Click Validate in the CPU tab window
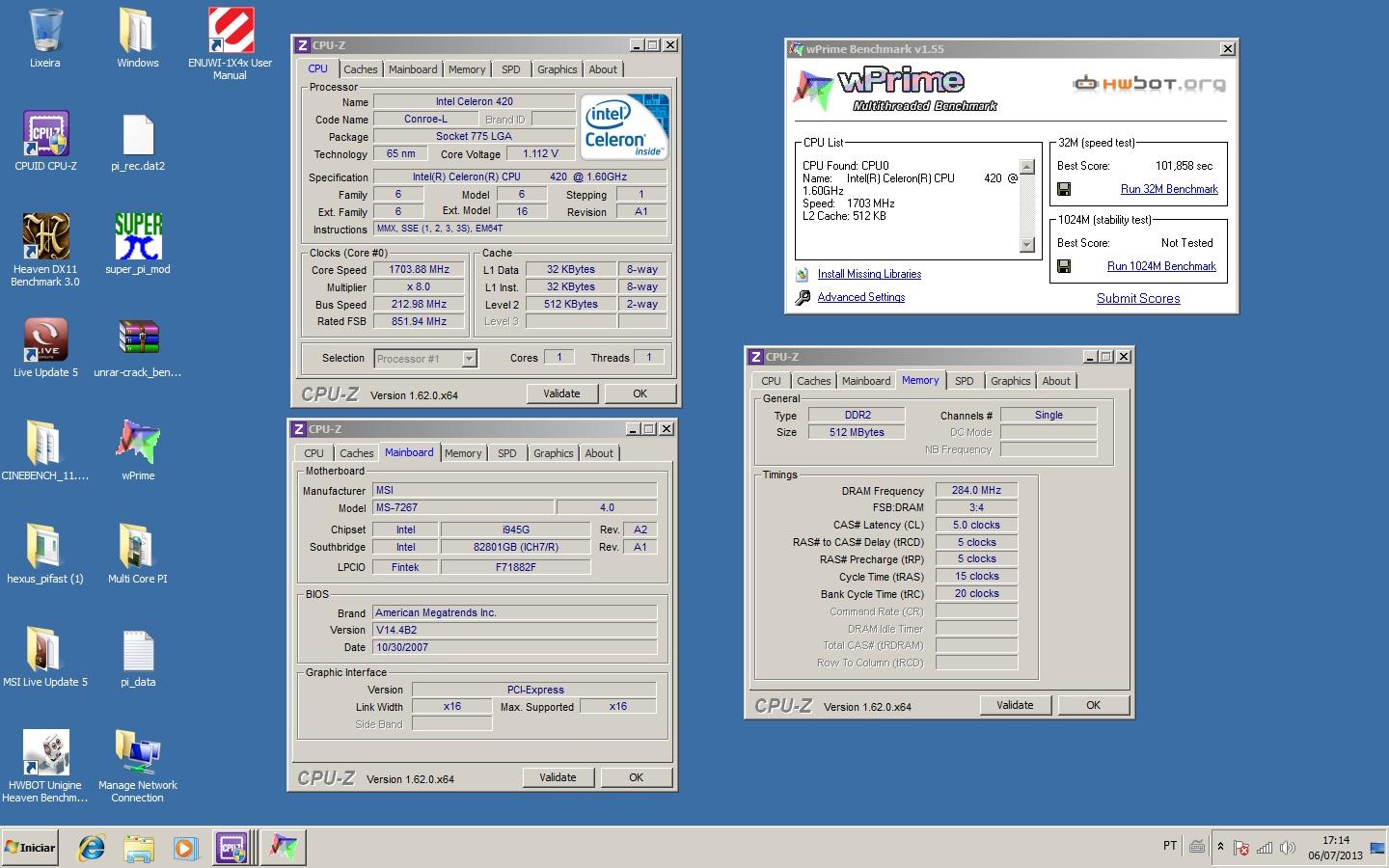The width and height of the screenshot is (1389, 868). coord(561,393)
